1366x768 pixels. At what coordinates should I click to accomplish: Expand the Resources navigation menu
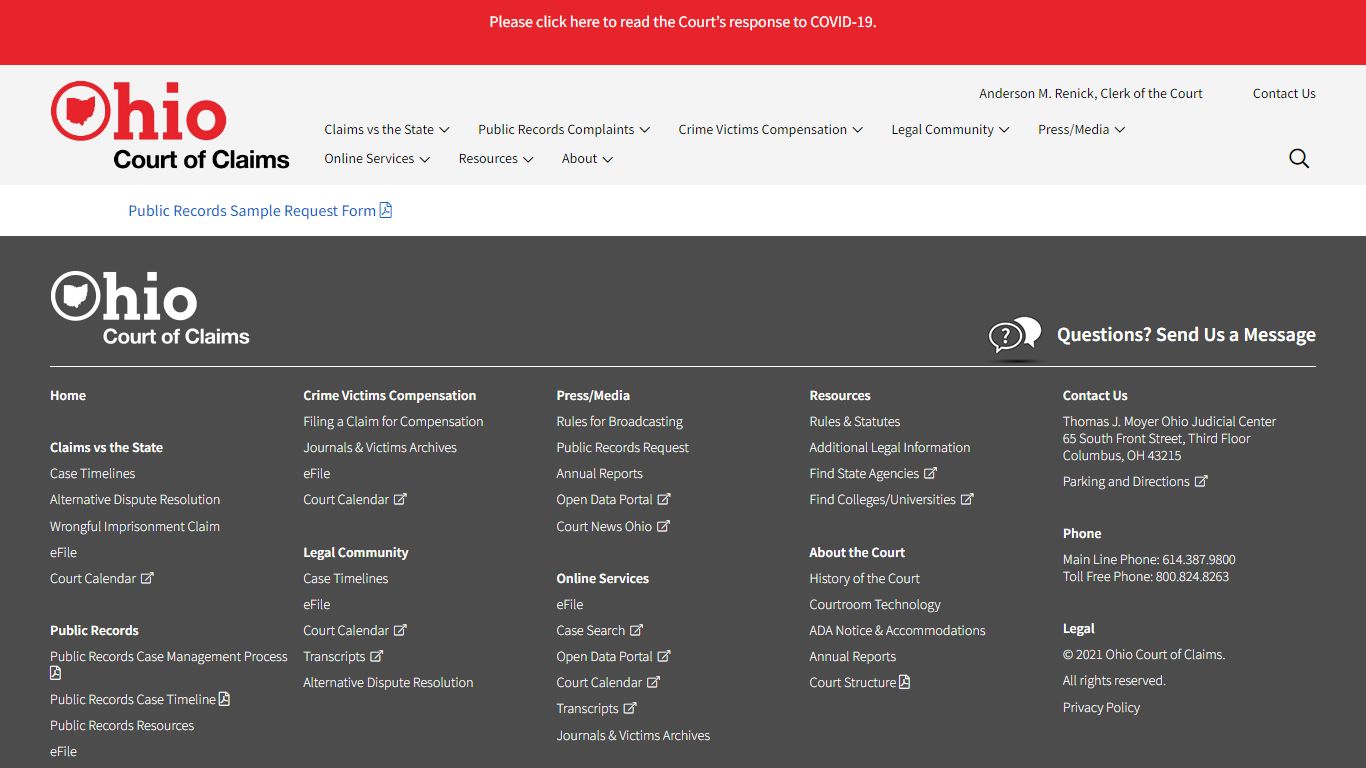pos(496,158)
